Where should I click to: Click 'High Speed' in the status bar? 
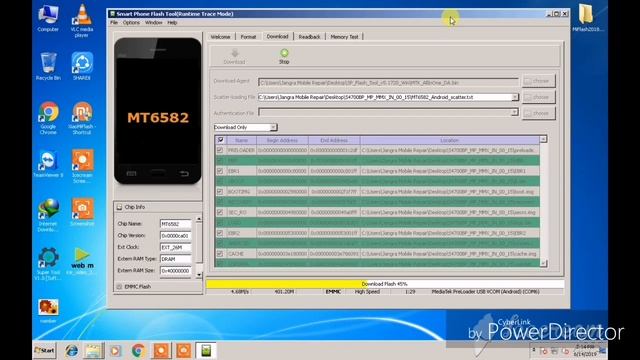click(x=367, y=291)
